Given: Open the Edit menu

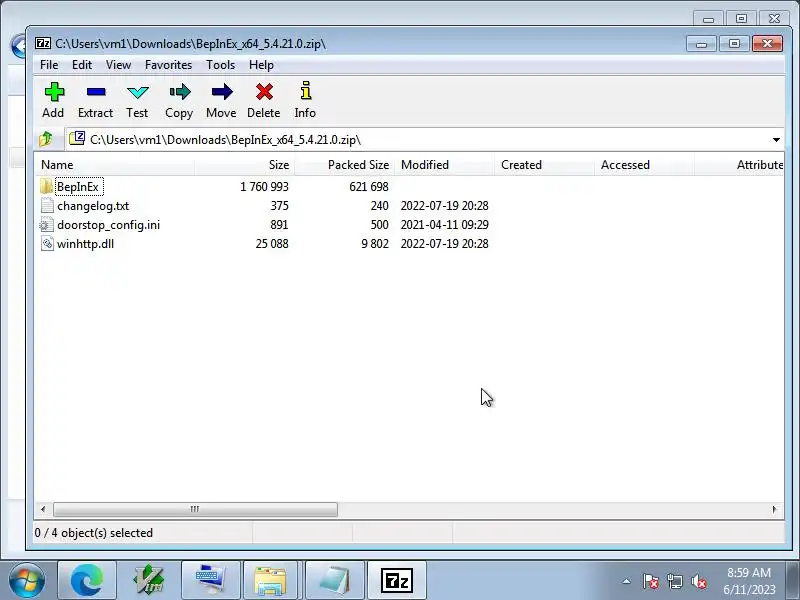Looking at the screenshot, I should pyautogui.click(x=82, y=65).
